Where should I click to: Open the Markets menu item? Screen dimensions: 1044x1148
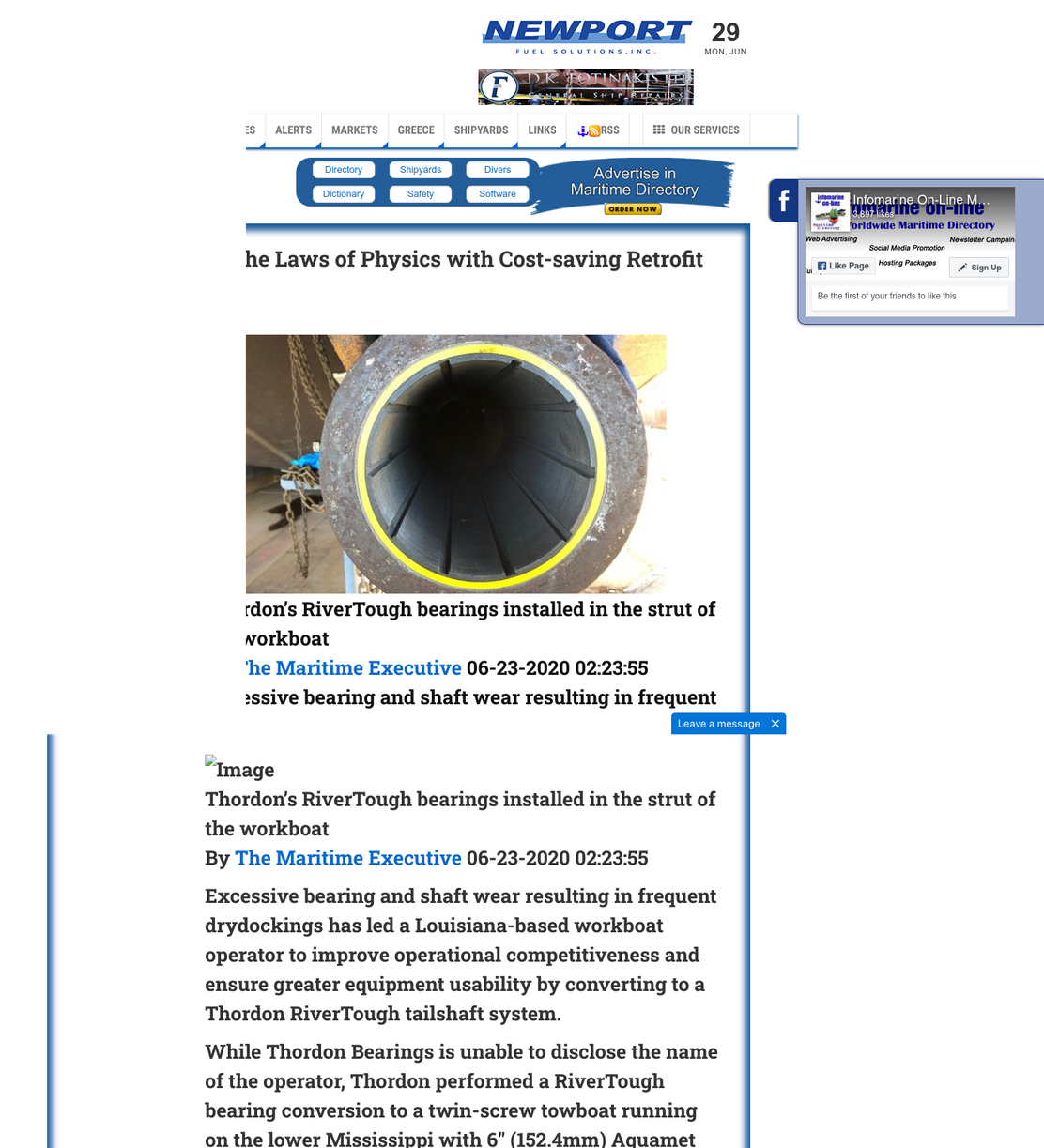354,130
